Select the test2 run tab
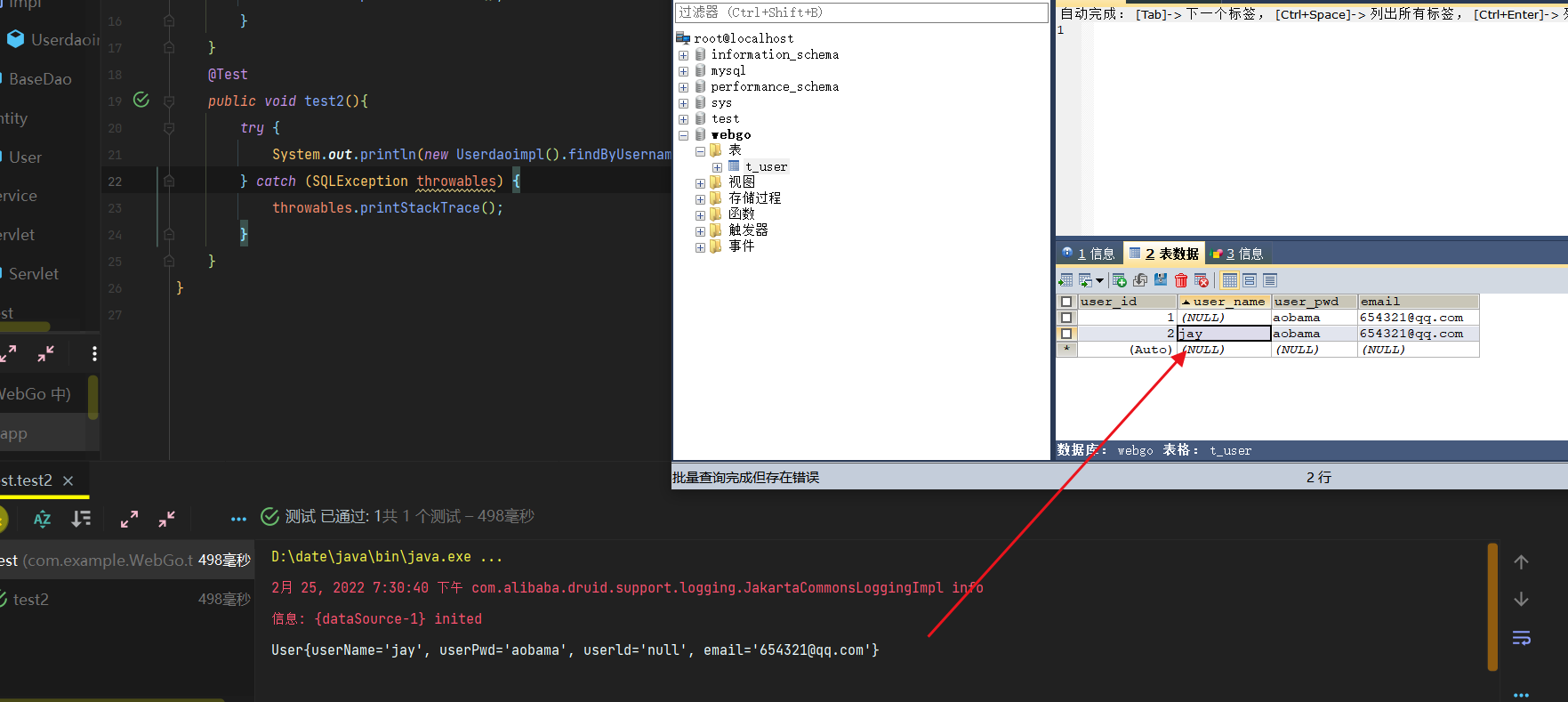 pos(27,480)
